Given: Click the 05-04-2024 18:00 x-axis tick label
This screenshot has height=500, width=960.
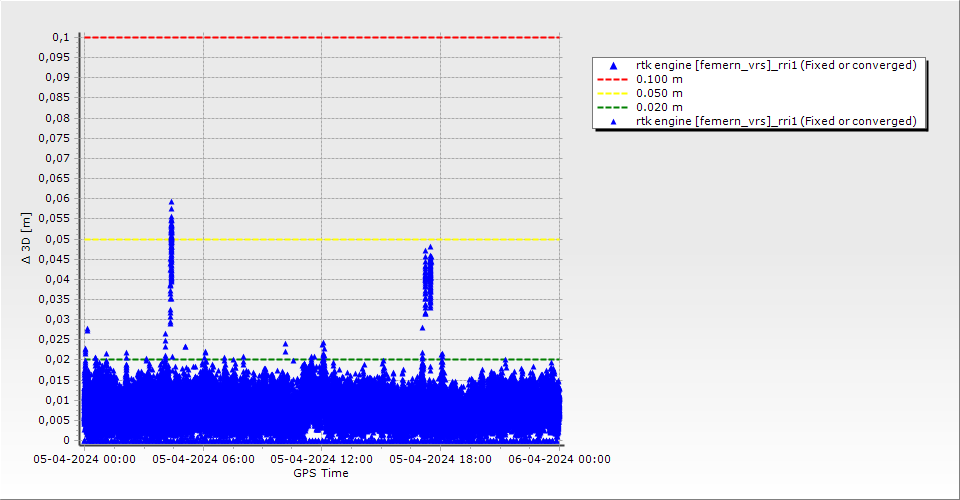Looking at the screenshot, I should pos(441,460).
